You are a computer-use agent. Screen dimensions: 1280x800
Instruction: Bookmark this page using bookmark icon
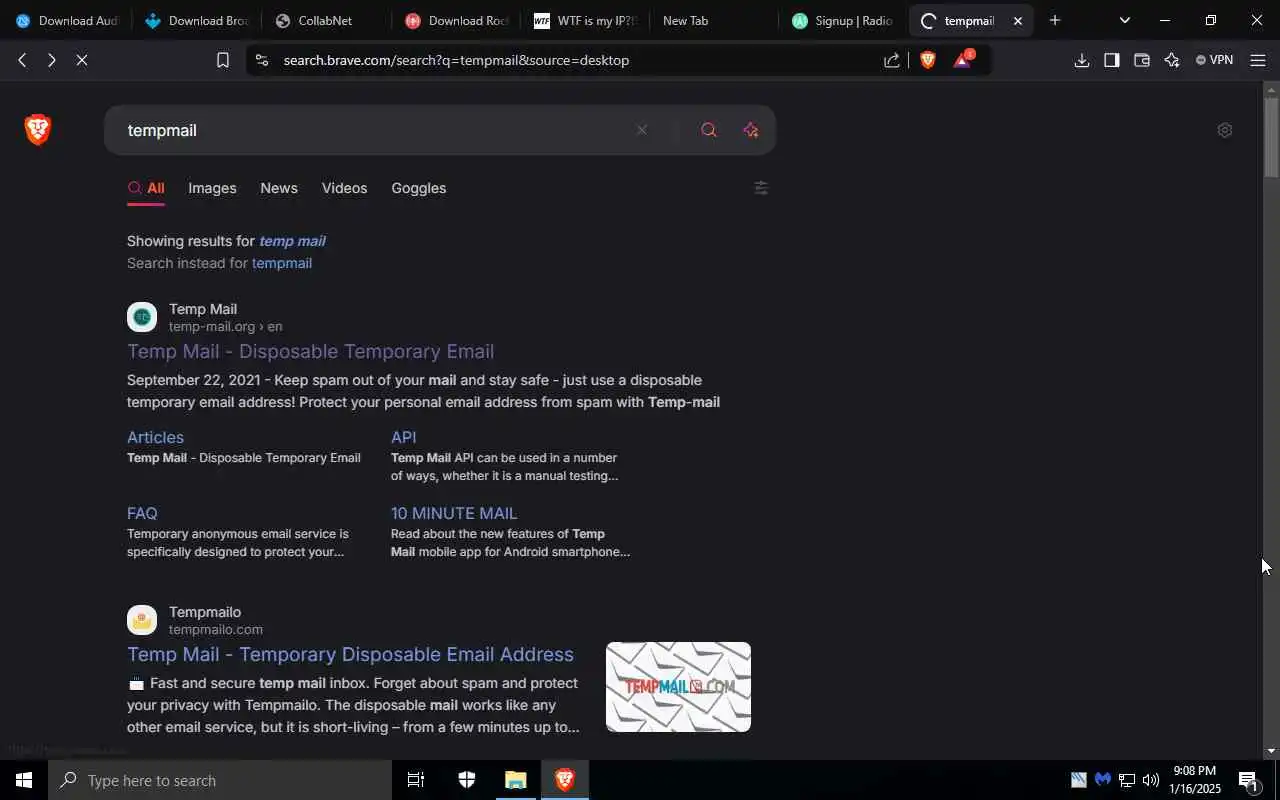coord(223,60)
